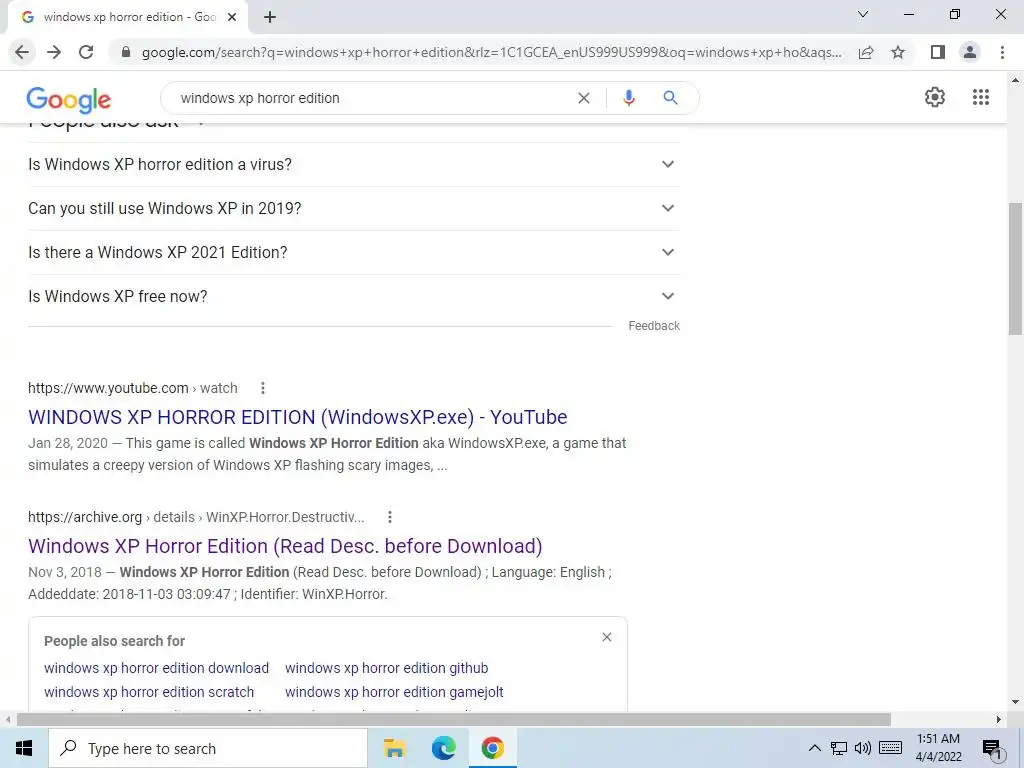Image resolution: width=1024 pixels, height=768 pixels.
Task: Expand 'Can you still use Windows XP in 2019?'
Action: click(354, 208)
